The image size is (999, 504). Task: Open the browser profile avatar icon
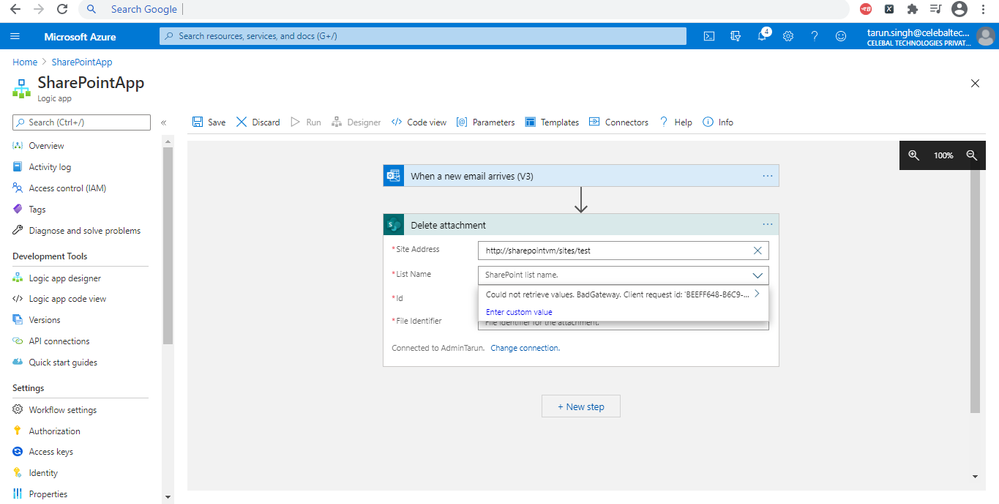click(x=959, y=9)
